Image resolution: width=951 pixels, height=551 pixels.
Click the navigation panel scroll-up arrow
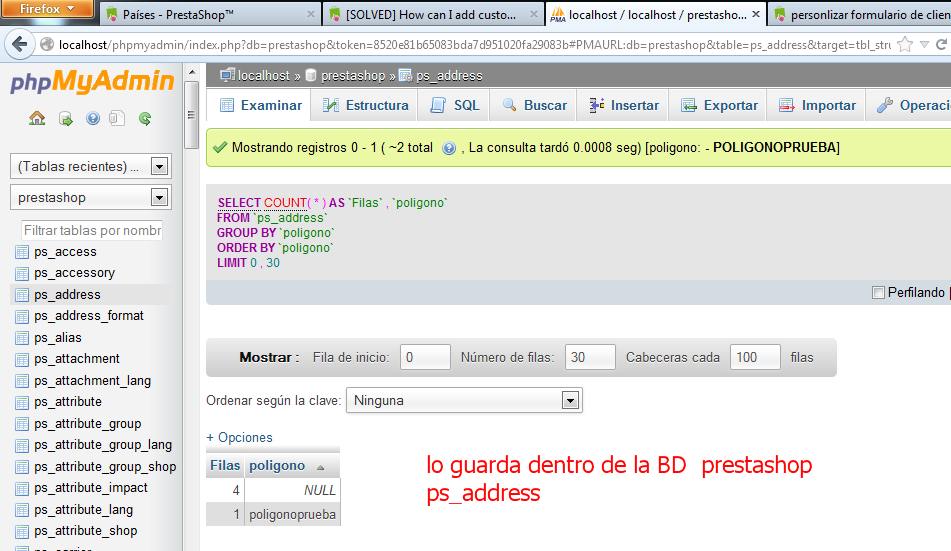click(x=192, y=72)
